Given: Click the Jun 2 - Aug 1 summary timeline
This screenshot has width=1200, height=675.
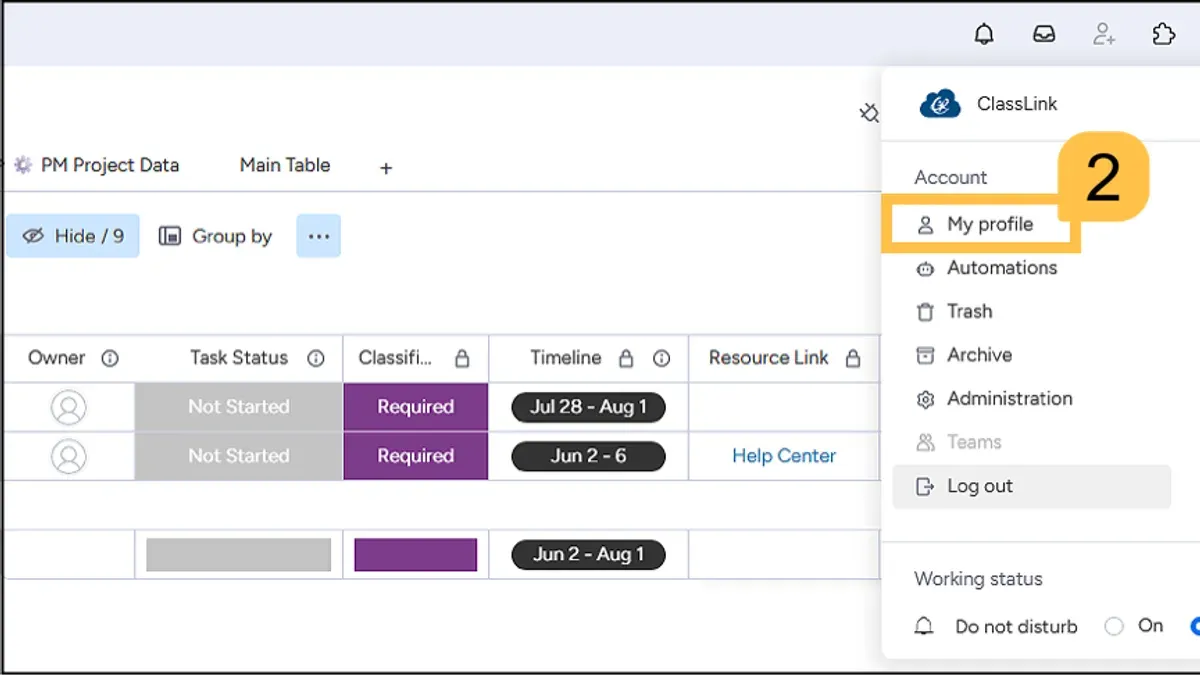Looking at the screenshot, I should click(588, 554).
